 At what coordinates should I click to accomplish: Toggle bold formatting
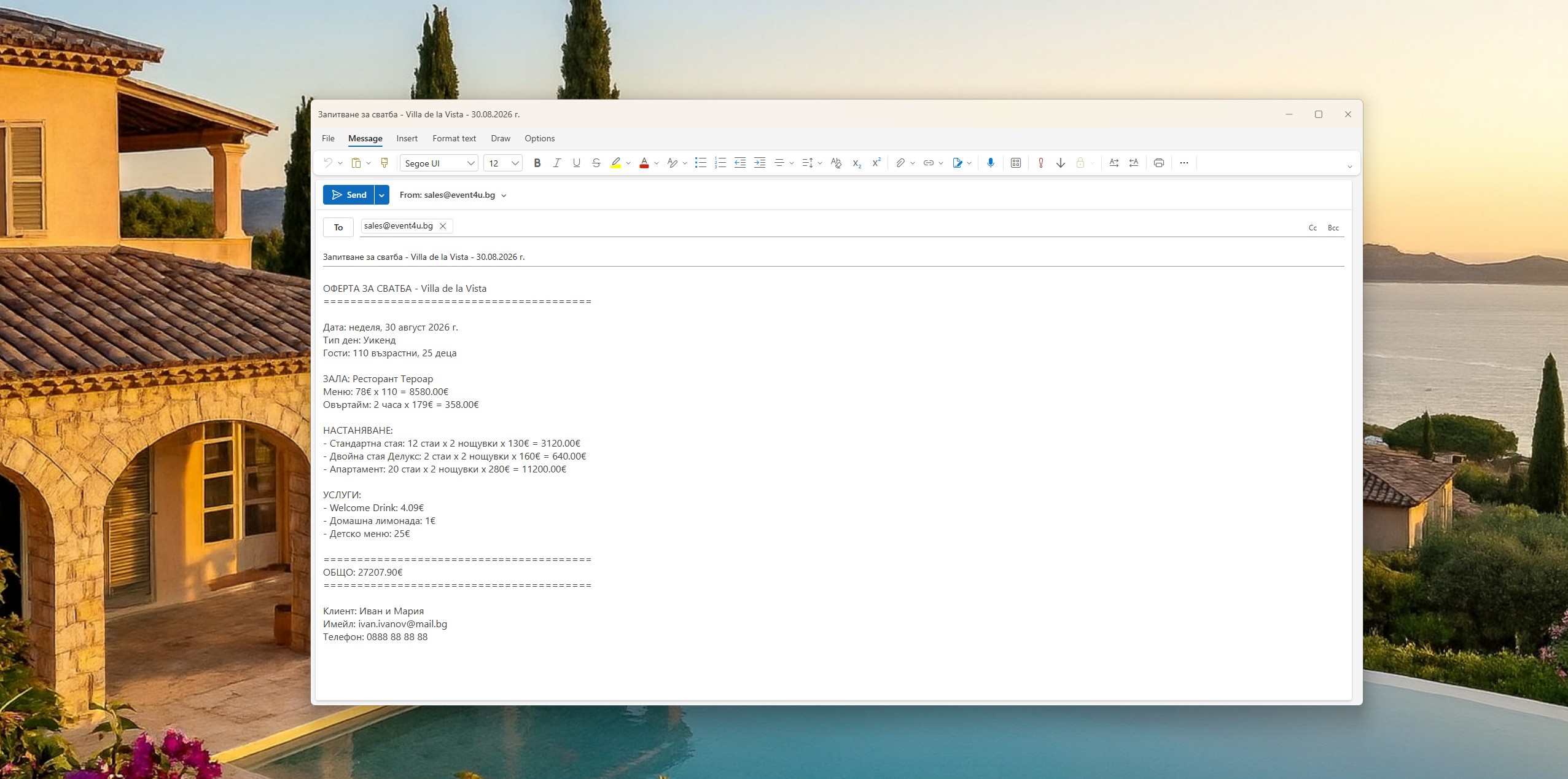point(537,163)
